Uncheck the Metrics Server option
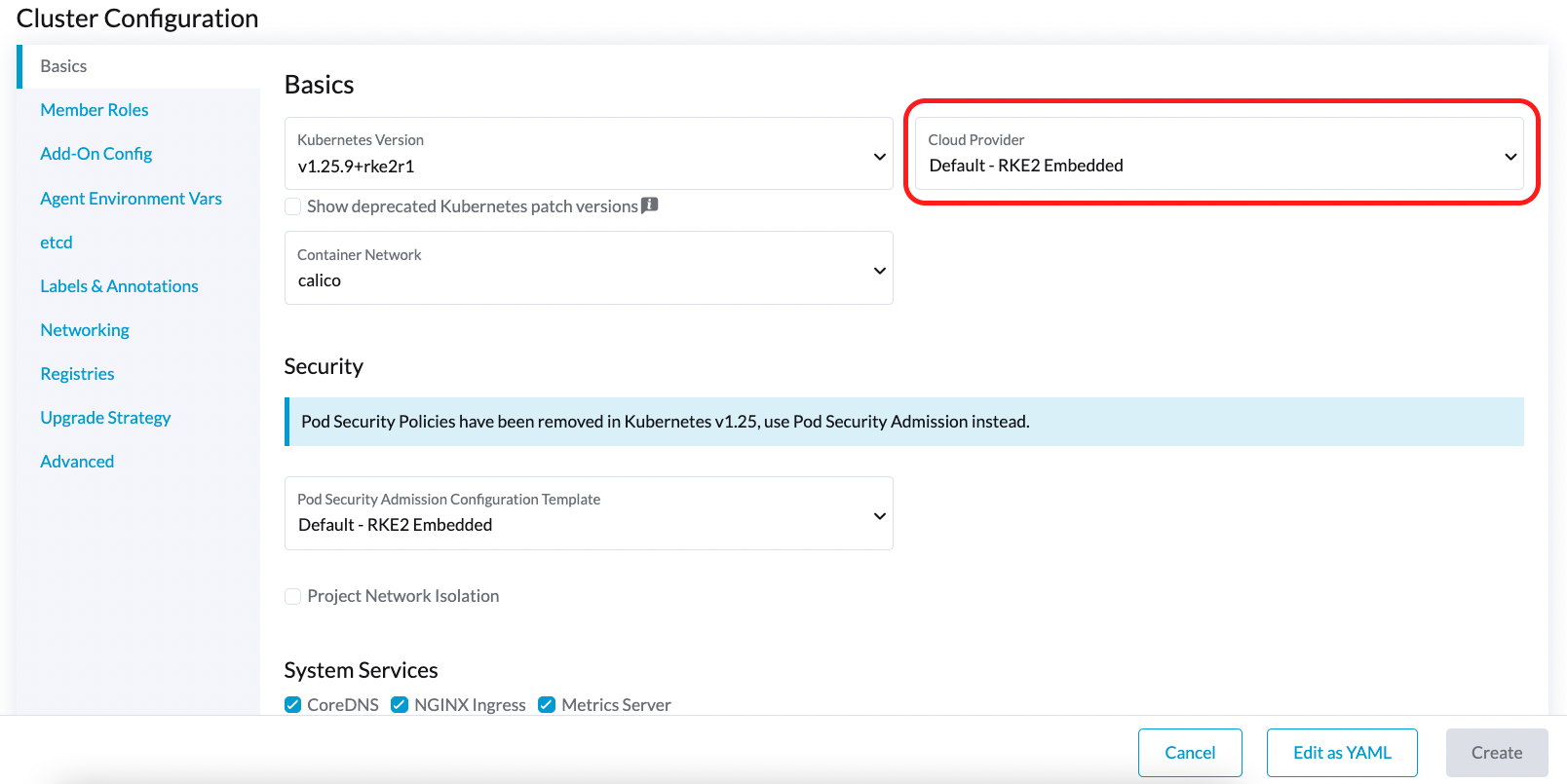1567x784 pixels. (547, 705)
